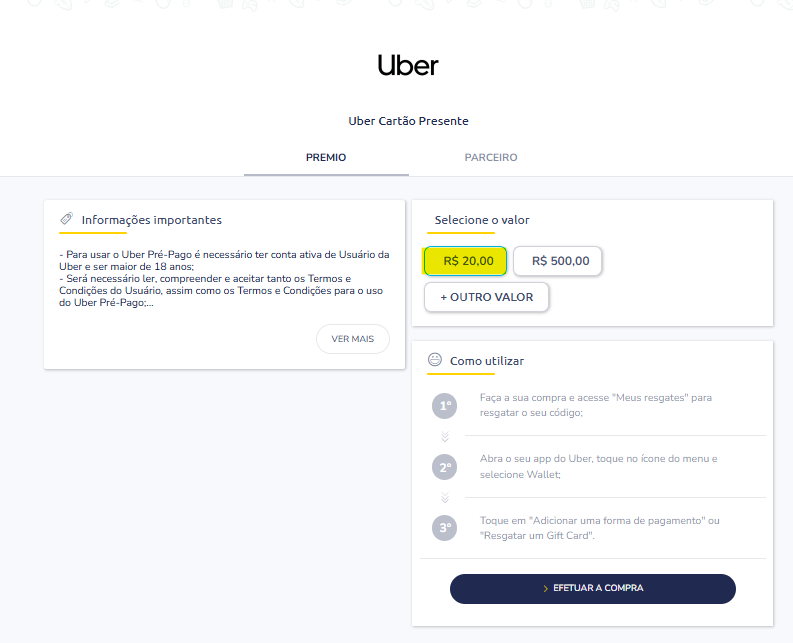Select the R$ 20,00 value option
The image size is (793, 643).
click(x=467, y=261)
